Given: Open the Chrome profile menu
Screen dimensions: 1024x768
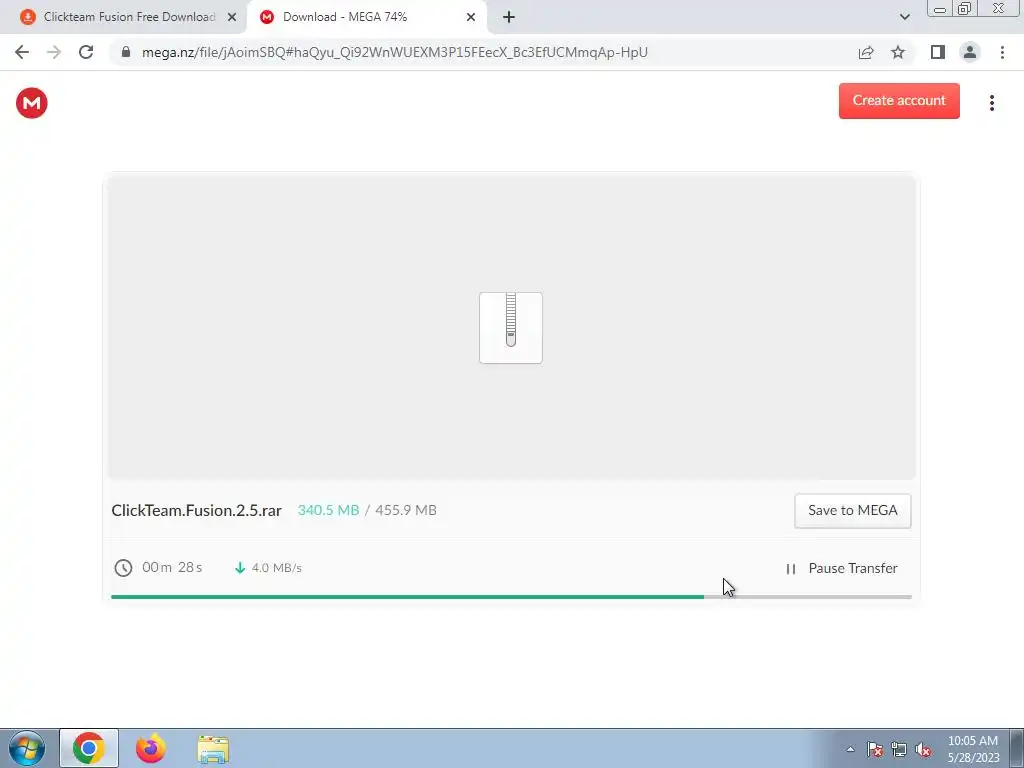Looking at the screenshot, I should (970, 52).
